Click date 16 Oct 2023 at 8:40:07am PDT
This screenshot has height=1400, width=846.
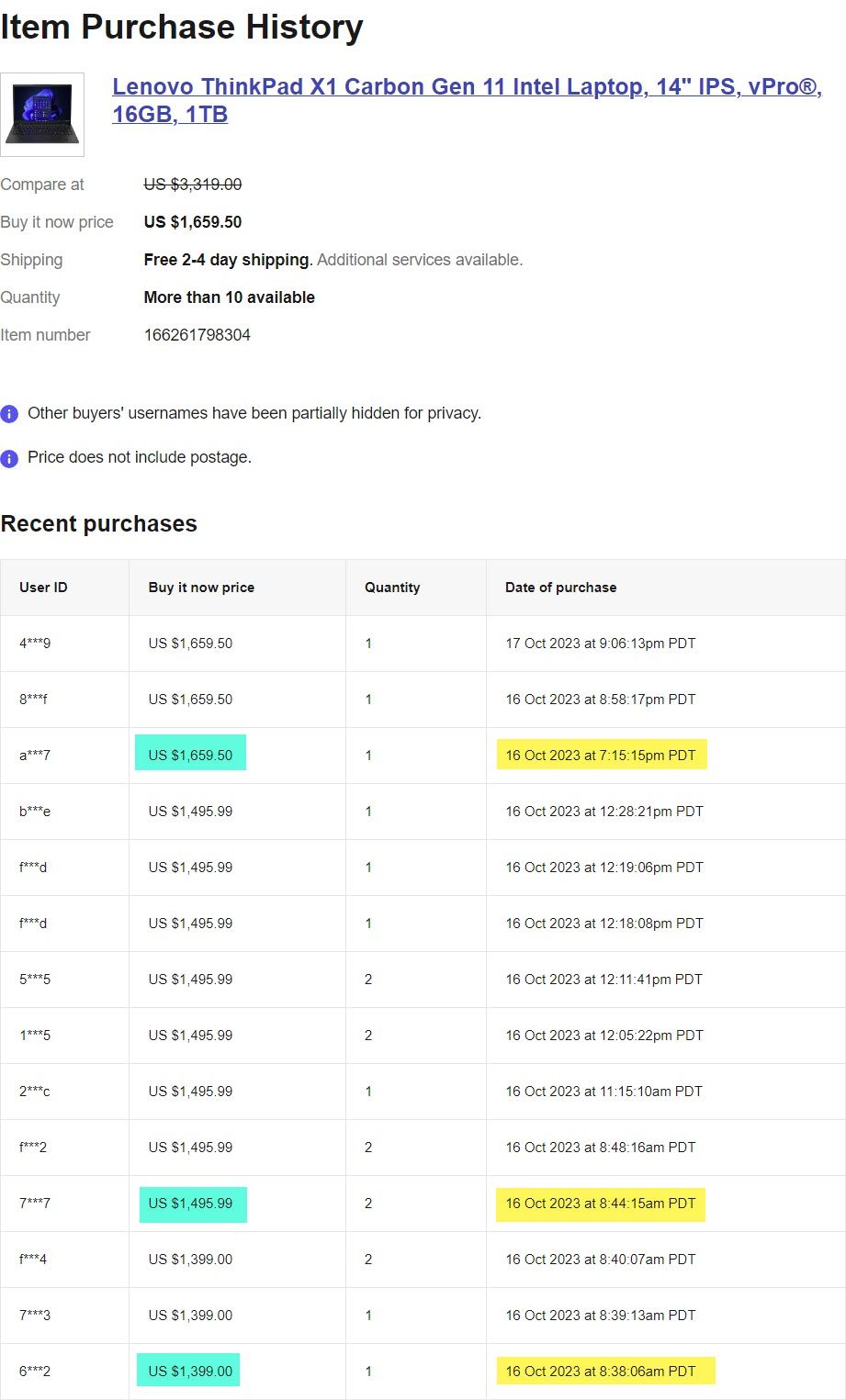[601, 1260]
